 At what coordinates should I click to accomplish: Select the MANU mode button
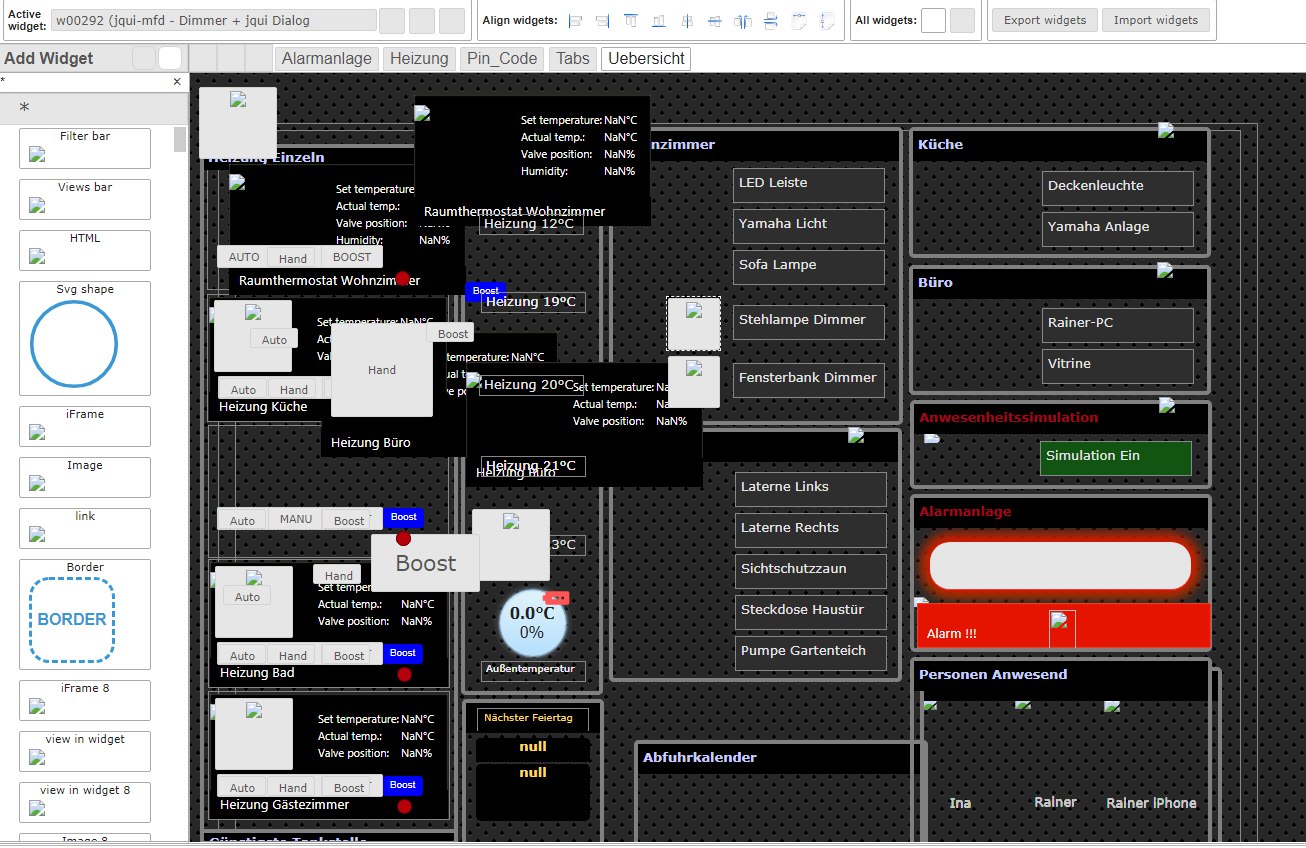[x=296, y=519]
